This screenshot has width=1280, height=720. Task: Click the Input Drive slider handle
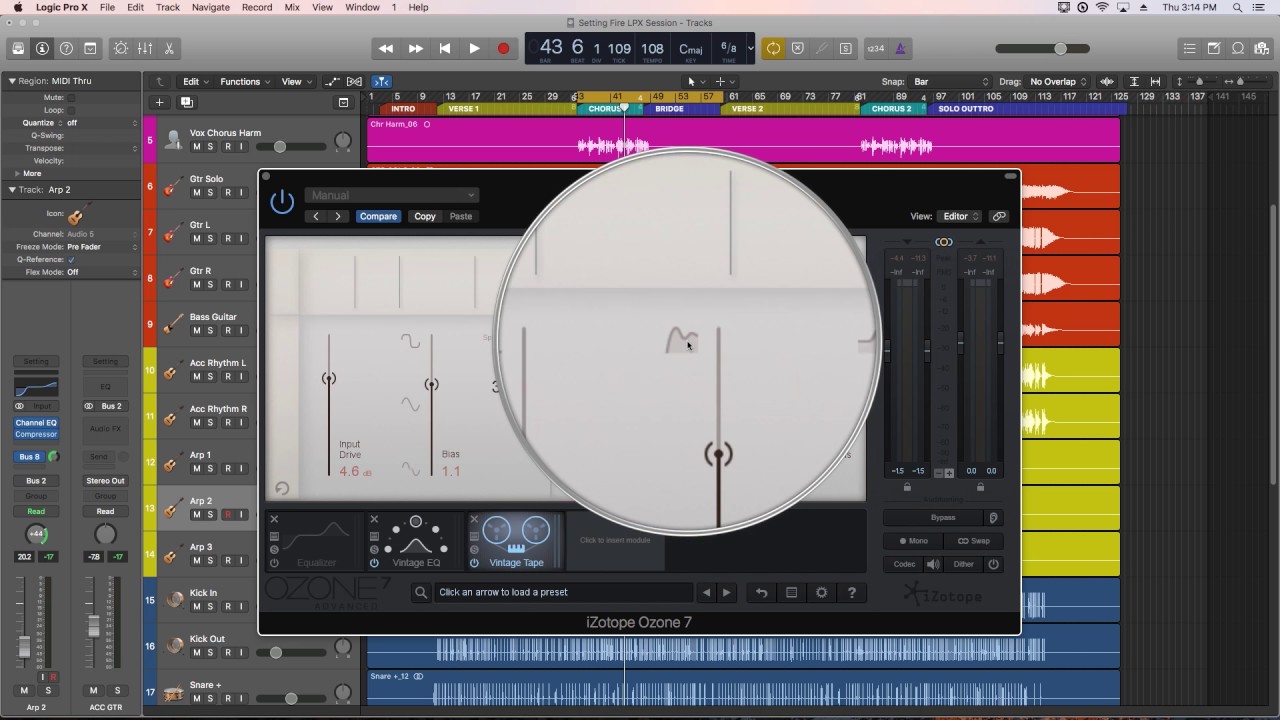pos(328,379)
